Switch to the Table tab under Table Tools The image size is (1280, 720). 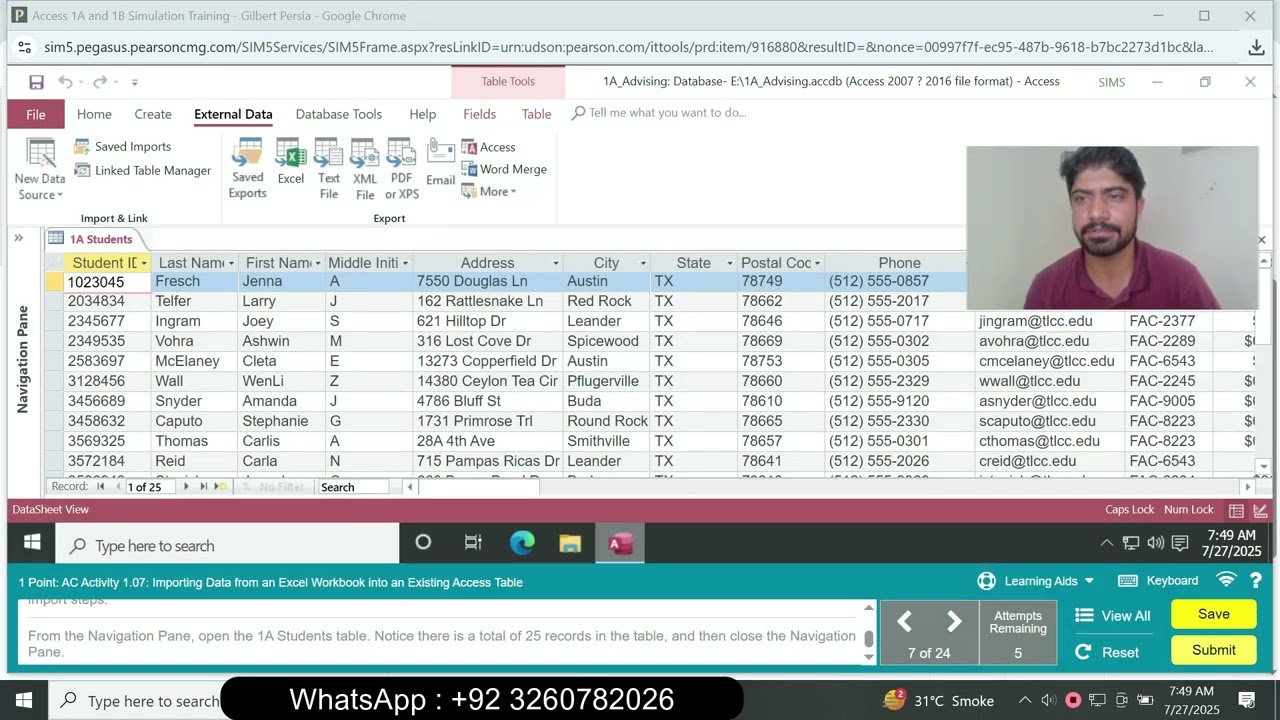[x=537, y=114]
